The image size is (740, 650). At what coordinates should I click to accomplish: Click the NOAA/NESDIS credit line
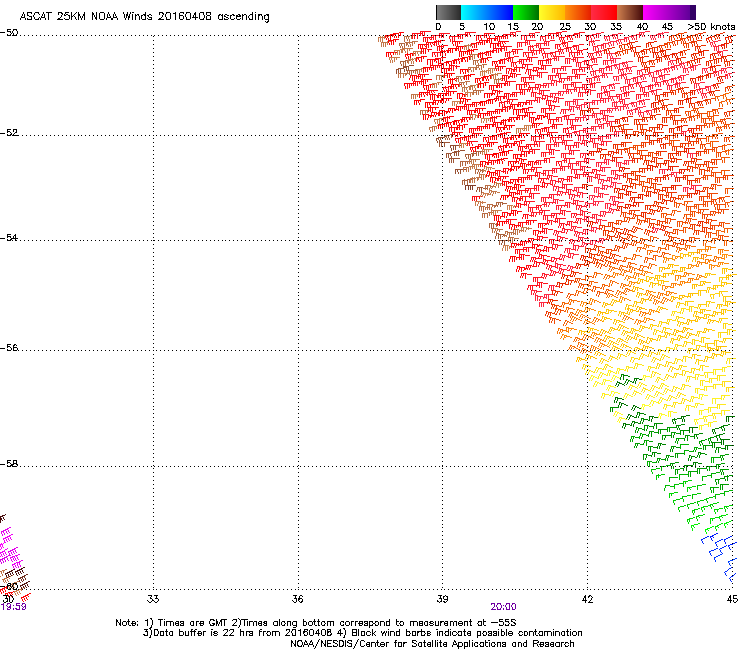click(432, 644)
